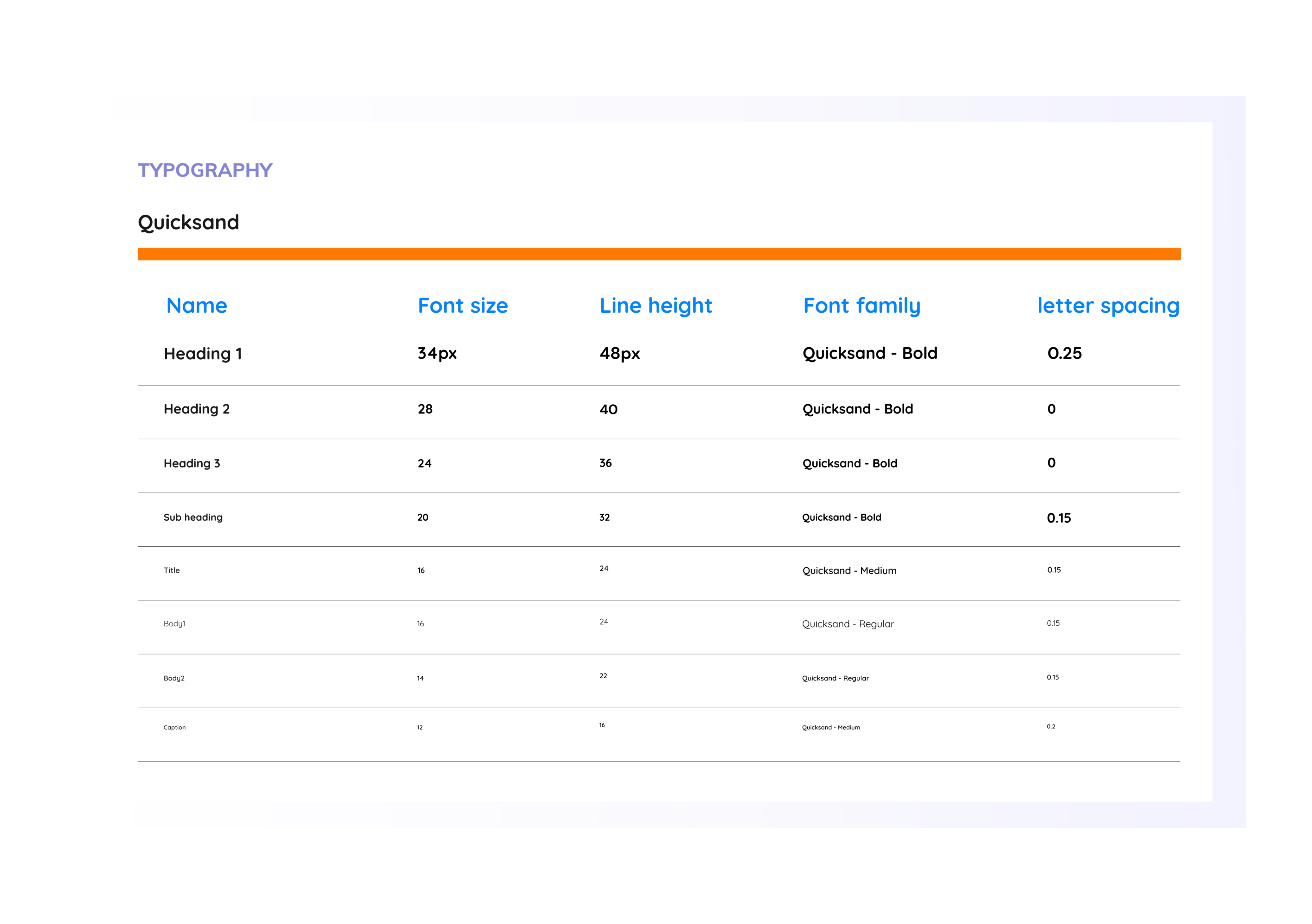This screenshot has height=924, width=1312.
Task: Select the Sub heading row label
Action: (192, 517)
